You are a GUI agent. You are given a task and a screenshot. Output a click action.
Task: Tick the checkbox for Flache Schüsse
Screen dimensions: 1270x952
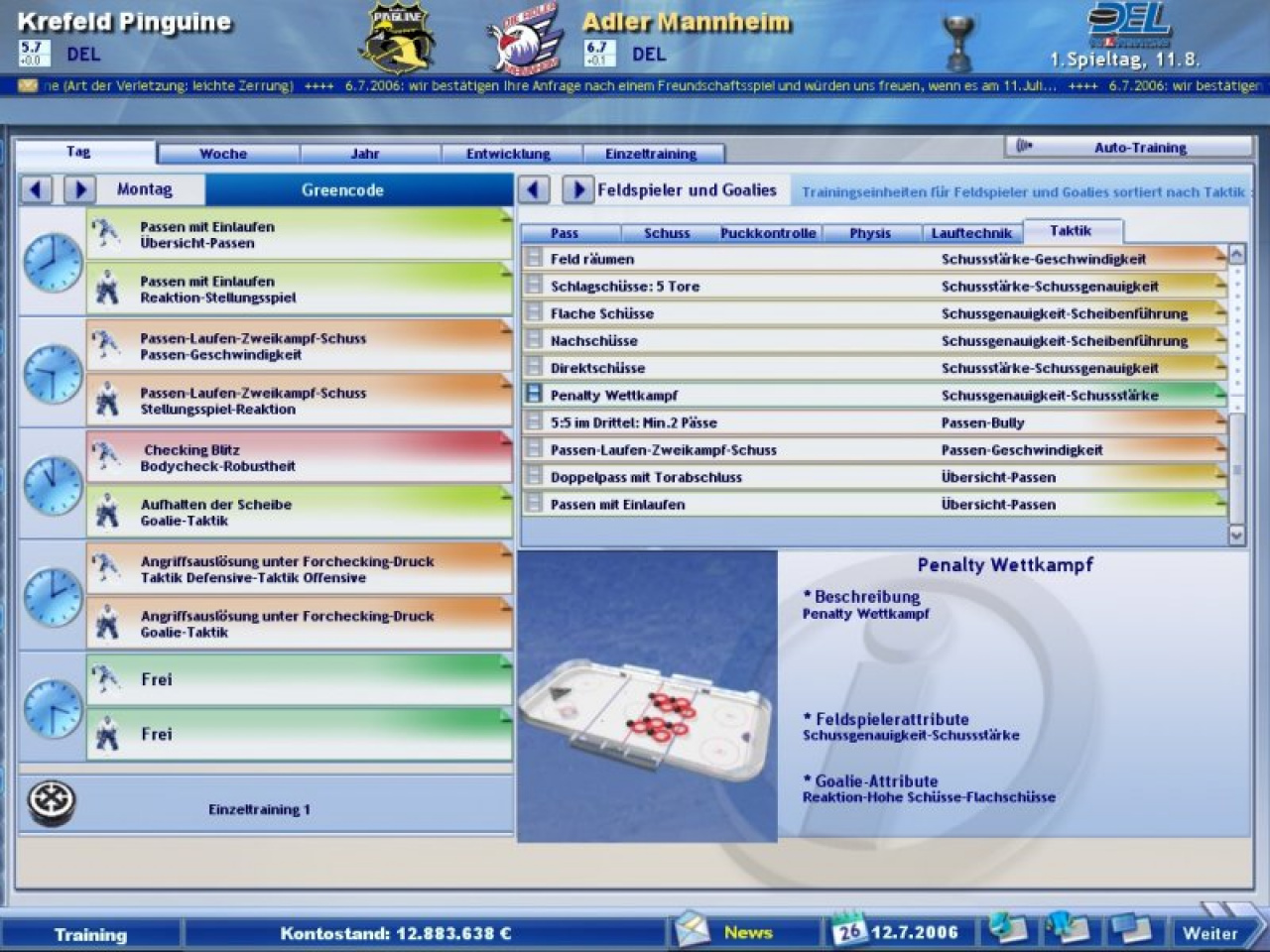[x=534, y=312]
